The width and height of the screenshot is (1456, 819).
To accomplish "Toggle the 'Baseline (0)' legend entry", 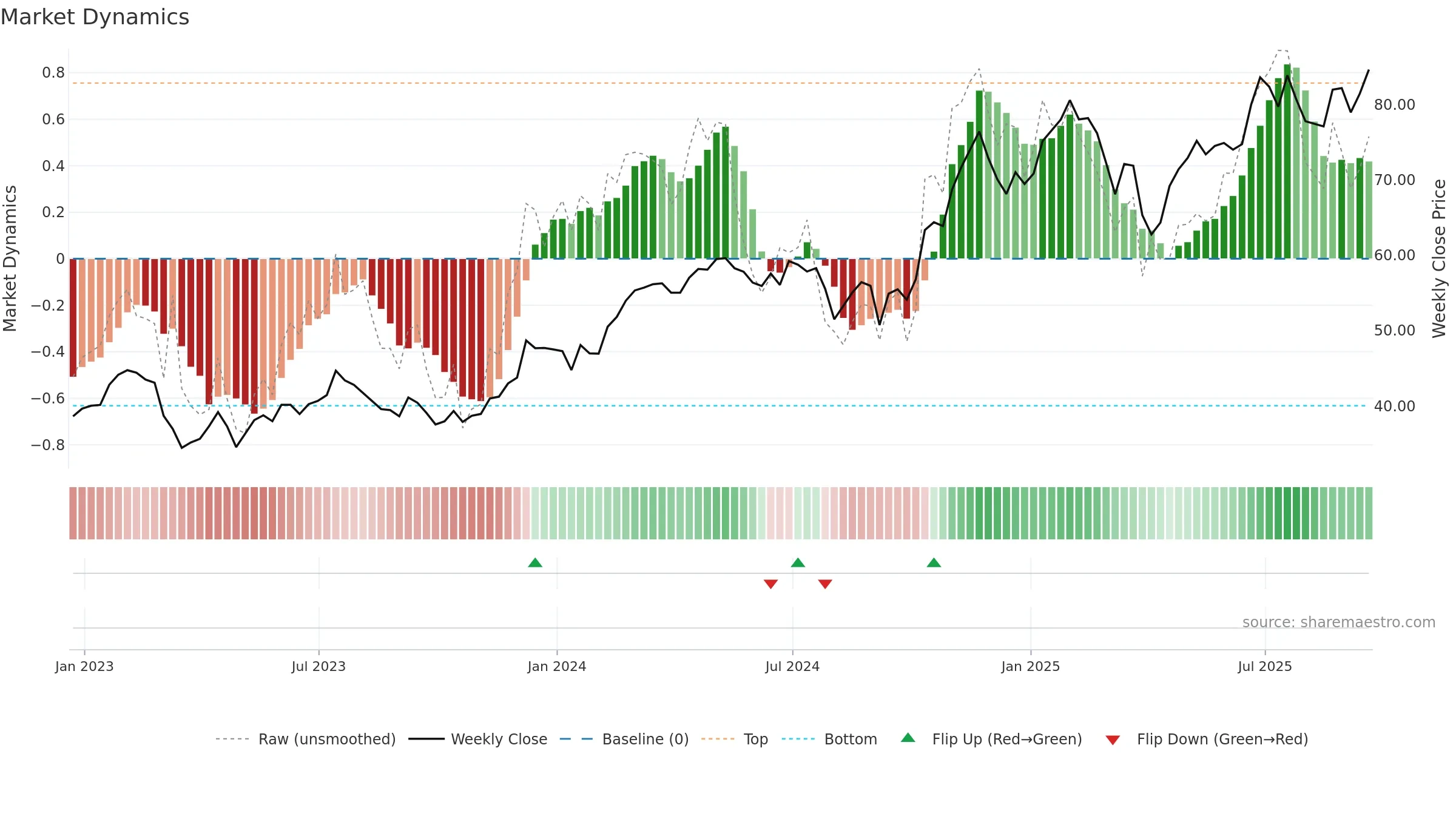I will click(x=624, y=739).
